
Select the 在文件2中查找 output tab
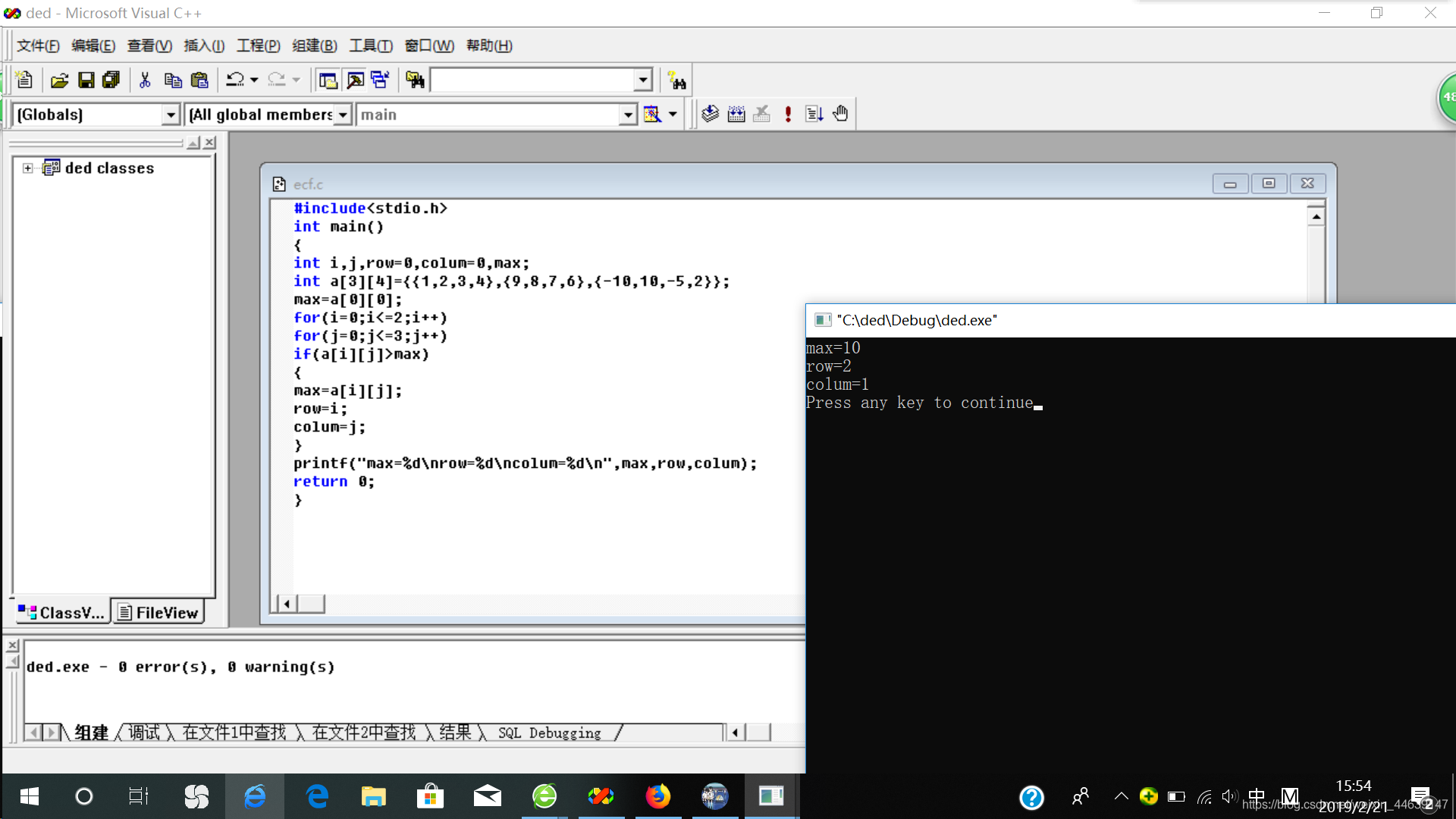(x=364, y=733)
